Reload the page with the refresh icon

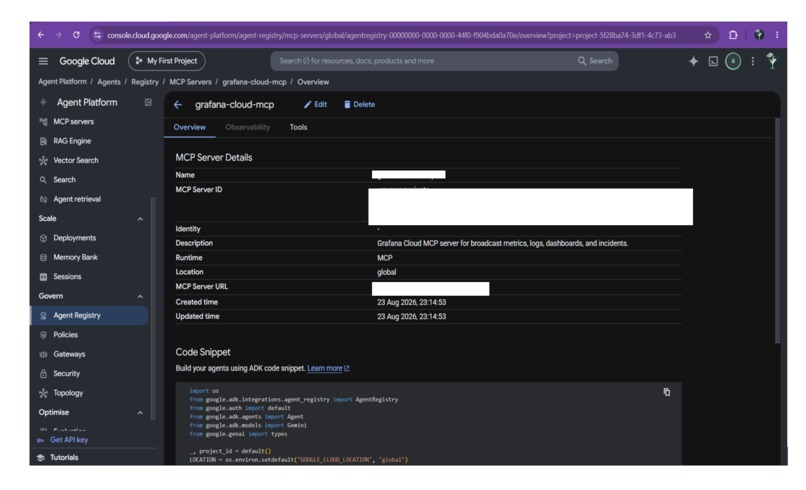(76, 35)
